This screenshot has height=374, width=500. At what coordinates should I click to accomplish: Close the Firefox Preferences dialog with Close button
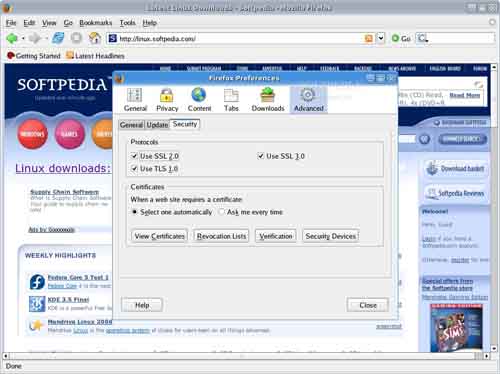(368, 305)
